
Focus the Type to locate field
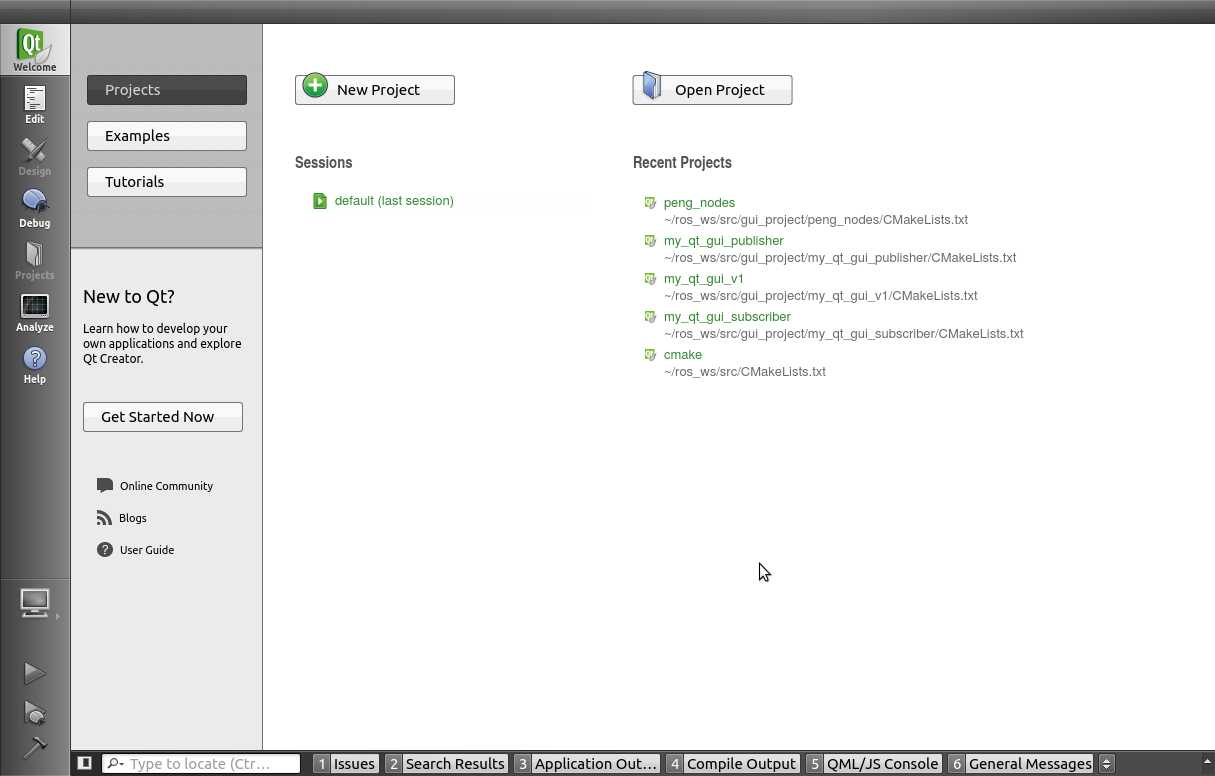201,763
